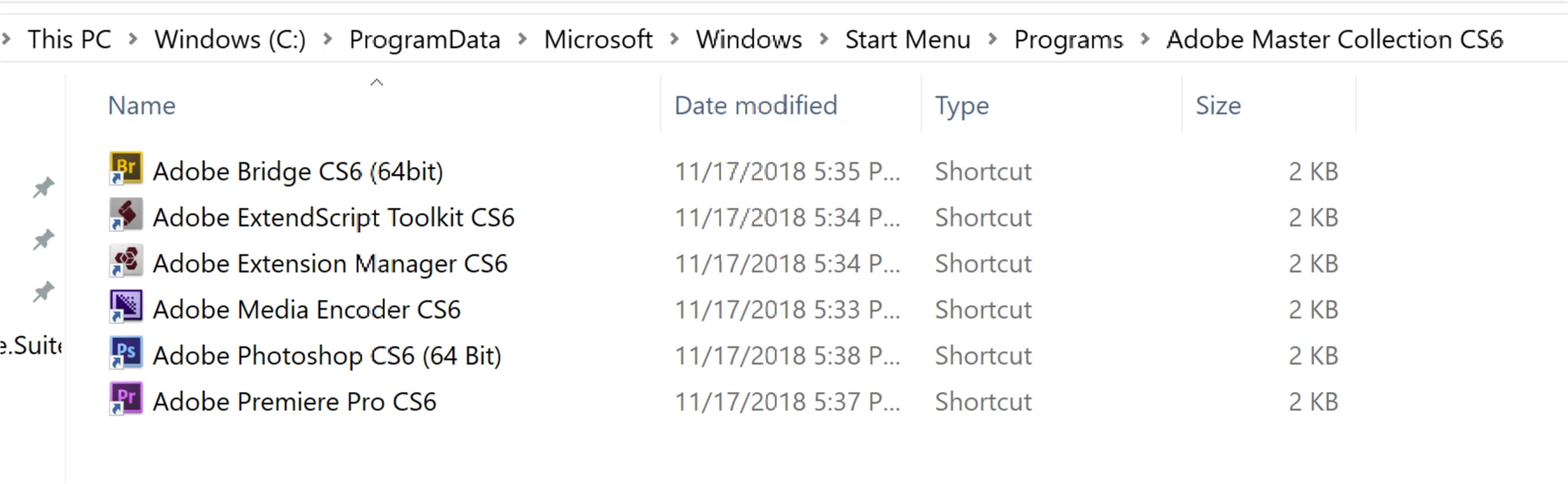
Task: Click the Adobe Media Encoder CS6 icon
Action: [x=126, y=308]
